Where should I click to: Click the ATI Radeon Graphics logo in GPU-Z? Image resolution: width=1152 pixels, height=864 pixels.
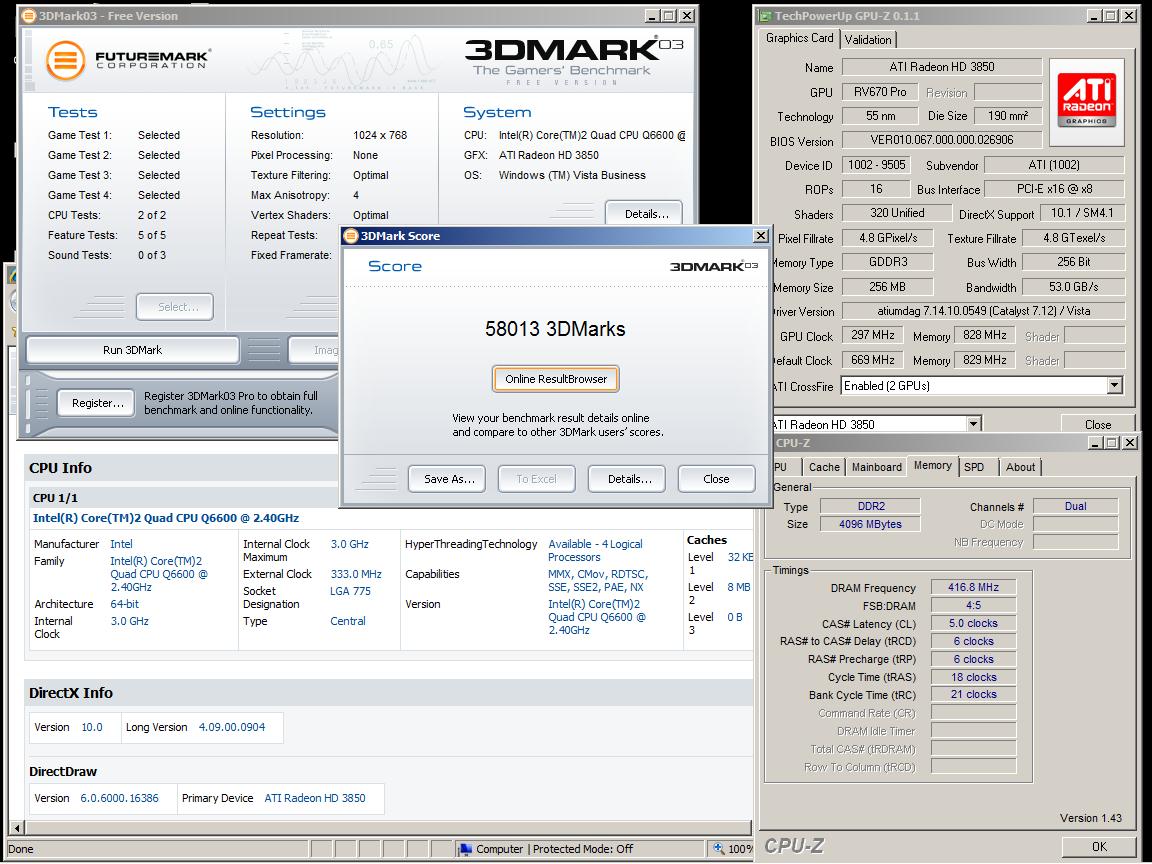coord(1087,101)
